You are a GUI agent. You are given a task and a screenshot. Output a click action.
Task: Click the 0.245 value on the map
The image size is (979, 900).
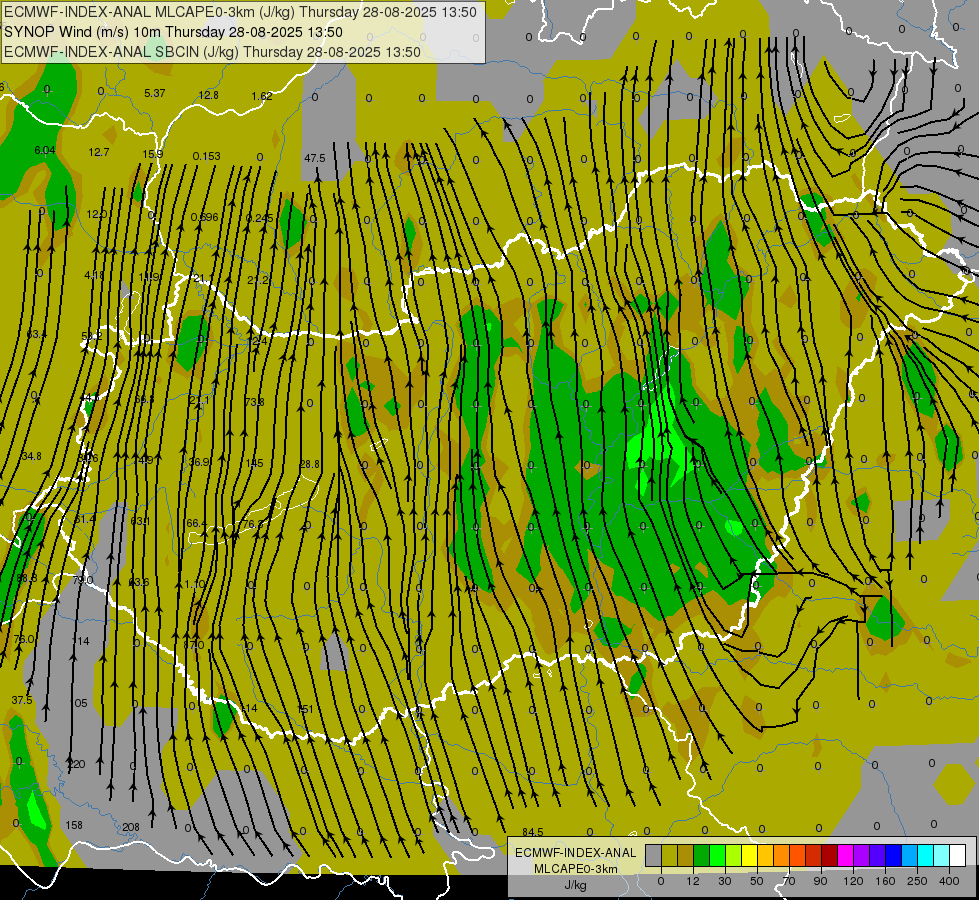(259, 218)
